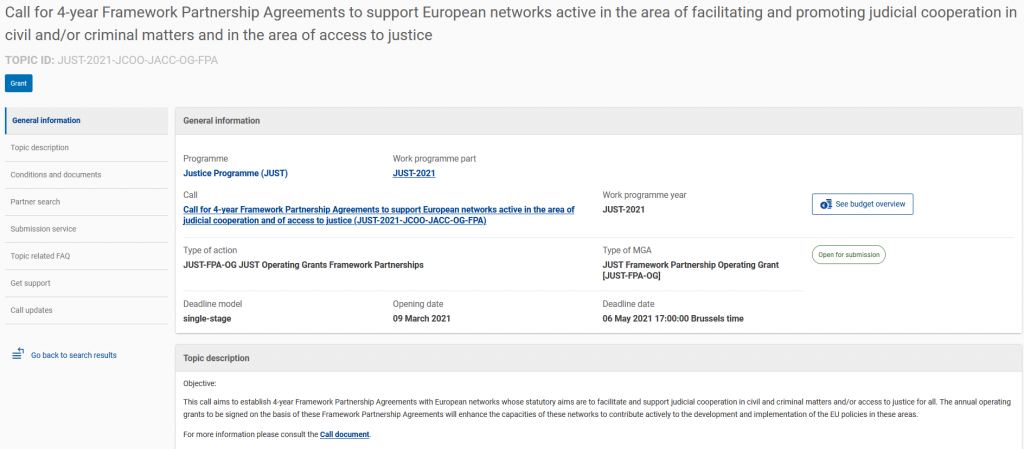Screen dimensions: 1024x449
Task: Jump to Submission service
Action: pyautogui.click(x=86, y=229)
